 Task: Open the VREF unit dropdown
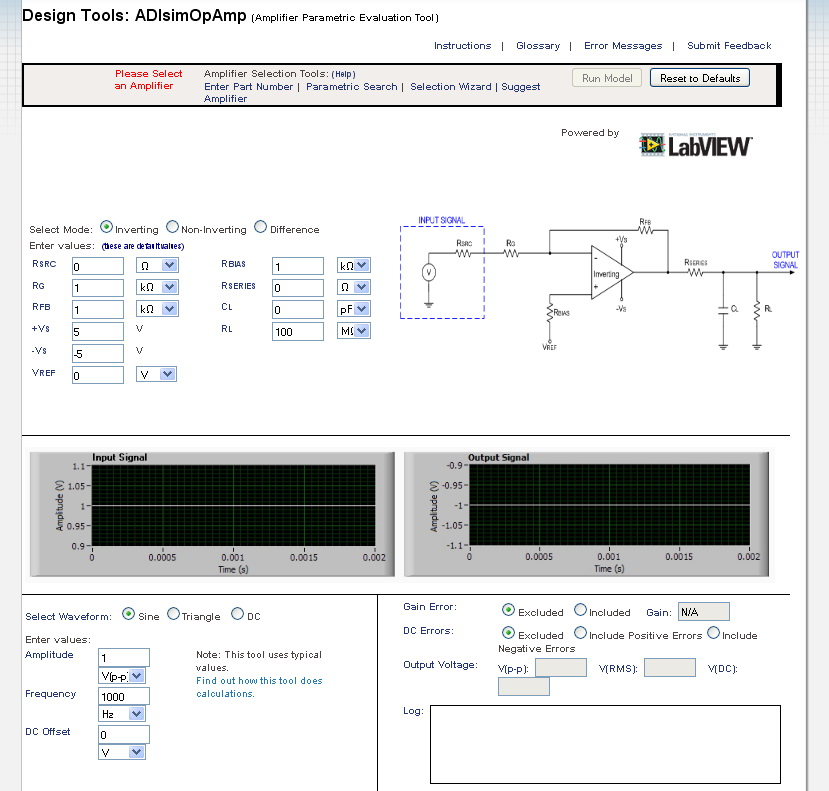[x=156, y=374]
